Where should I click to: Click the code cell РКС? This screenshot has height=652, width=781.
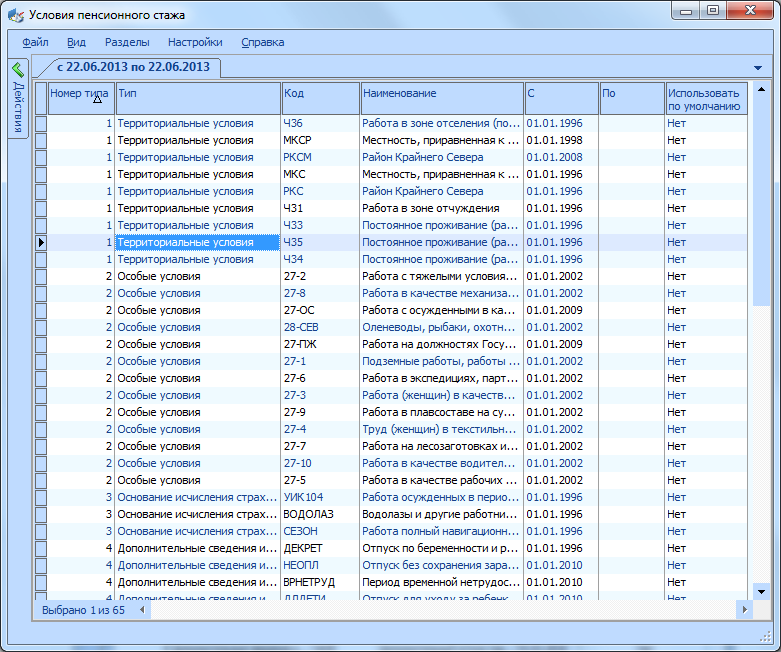pos(320,191)
